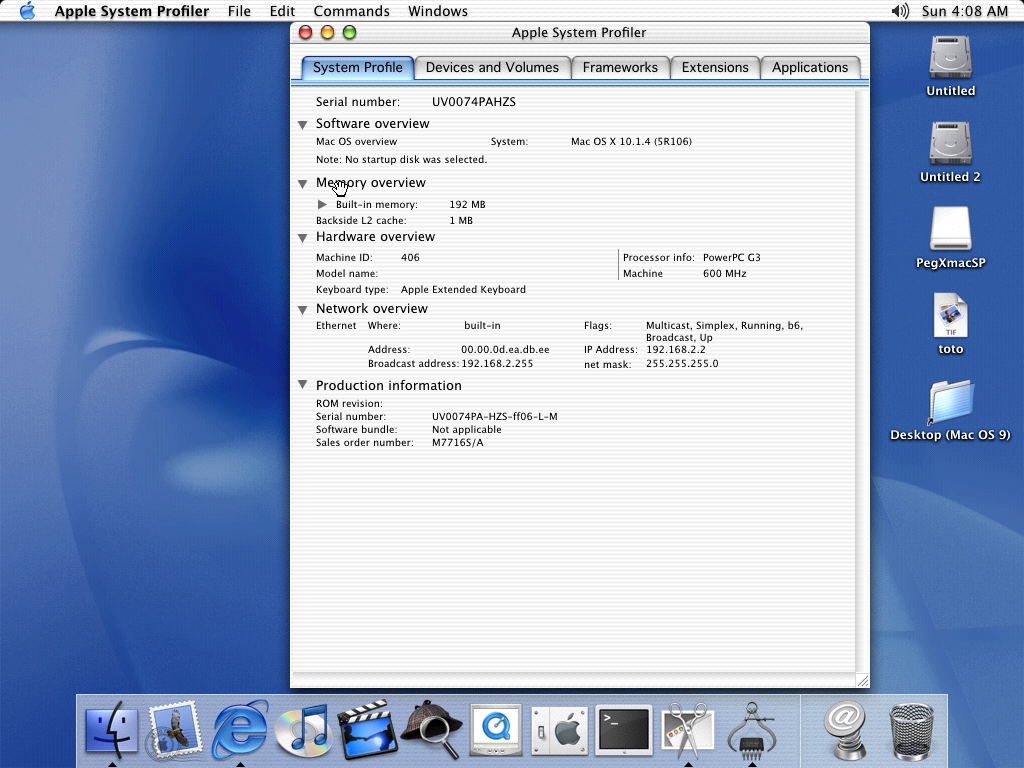Viewport: 1024px width, 768px height.
Task: Expand the Built-in memory details
Action: click(x=322, y=204)
